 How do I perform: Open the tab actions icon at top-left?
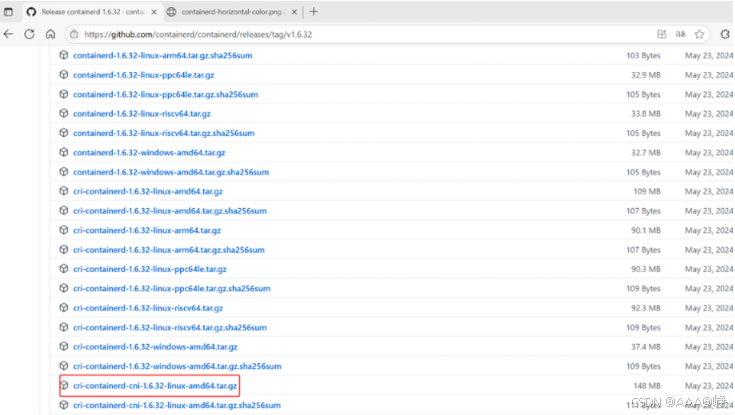pyautogui.click(x=8, y=12)
